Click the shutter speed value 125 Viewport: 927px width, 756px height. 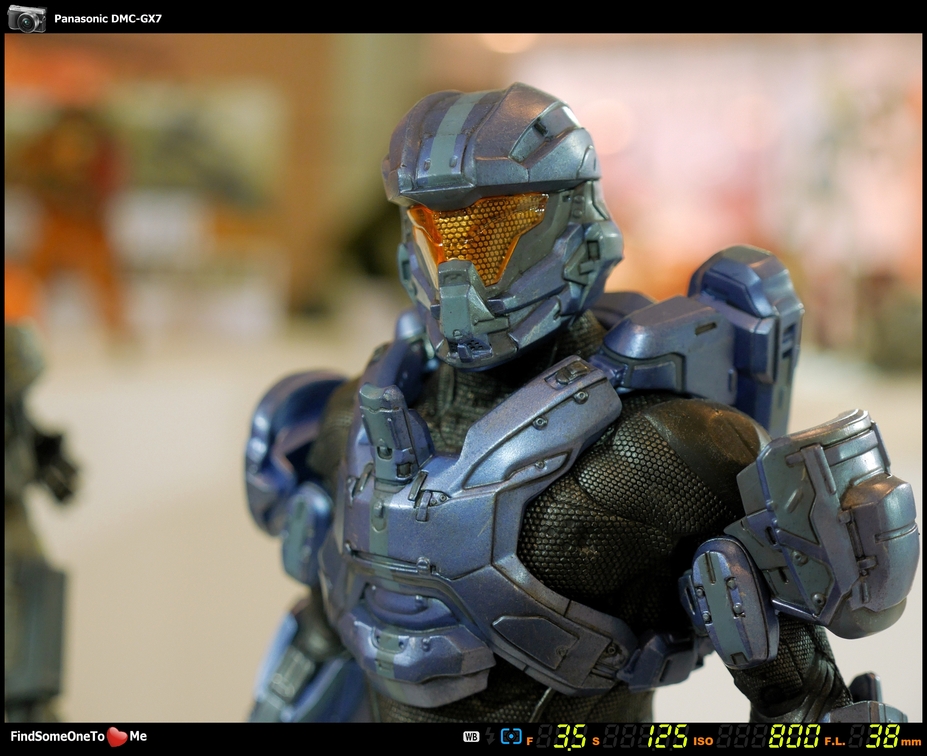667,736
